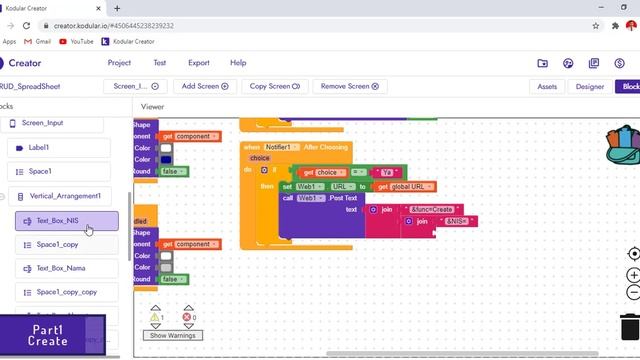
Task: Click the red error count indicator
Action: click(x=187, y=317)
